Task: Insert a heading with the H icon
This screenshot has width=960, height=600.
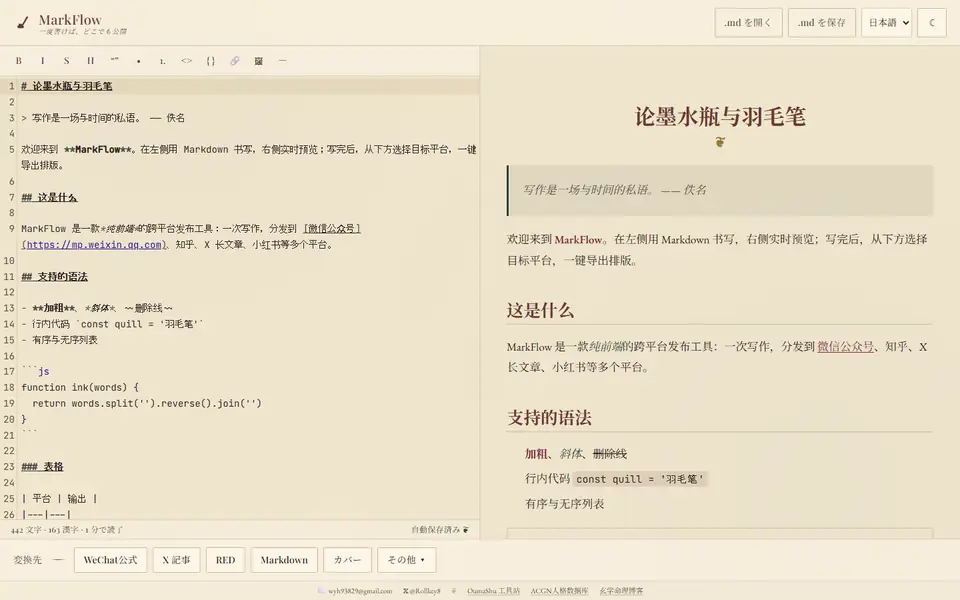Action: tap(91, 61)
